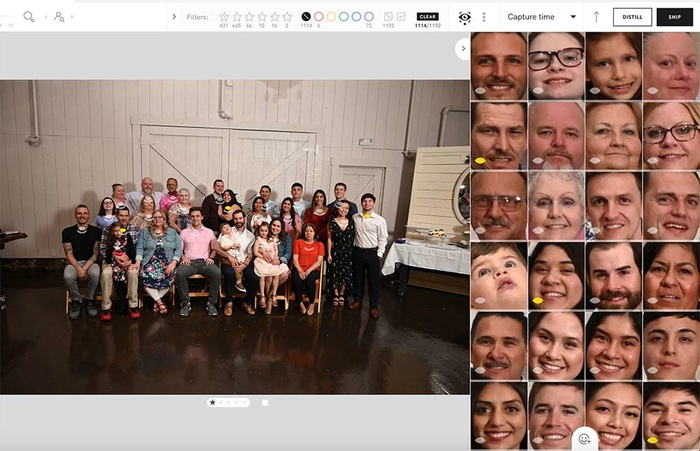Toggle the eye visibility icon in toolbar
Screen dimensions: 700x451
pyautogui.click(x=464, y=17)
